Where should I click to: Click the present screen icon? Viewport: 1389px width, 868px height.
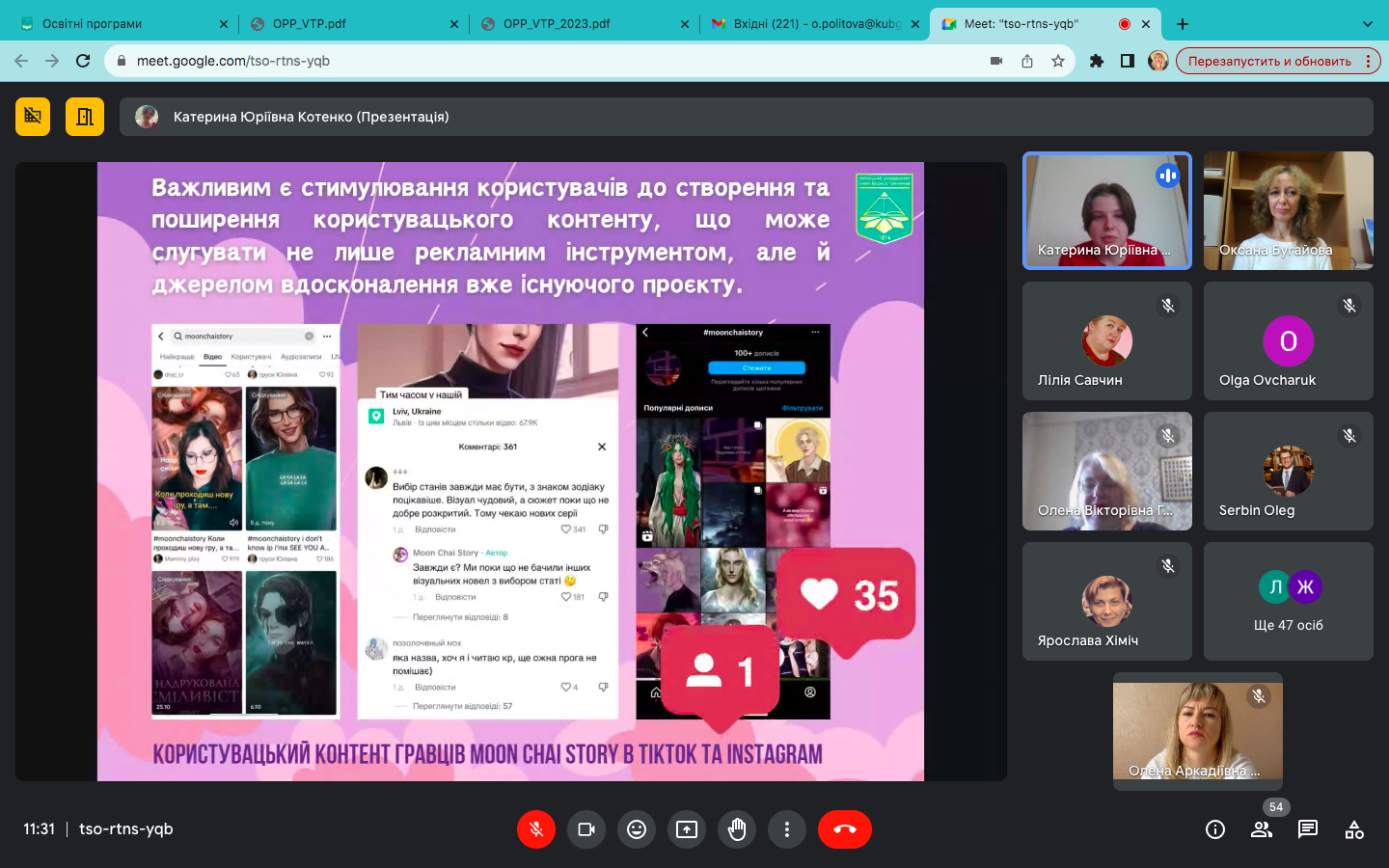click(687, 829)
